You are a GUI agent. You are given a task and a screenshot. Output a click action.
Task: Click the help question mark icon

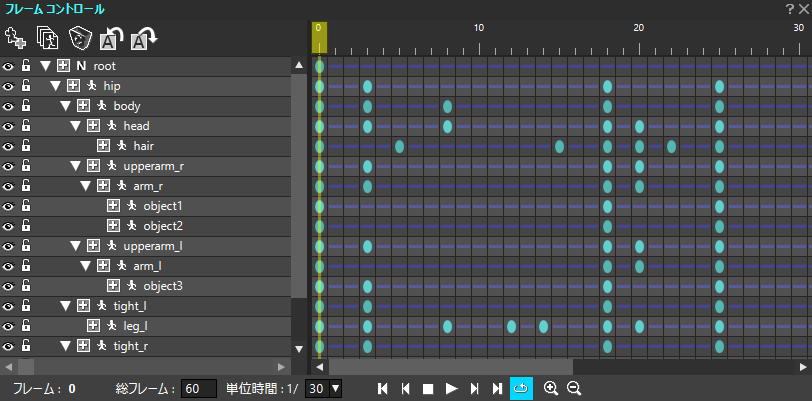790,8
